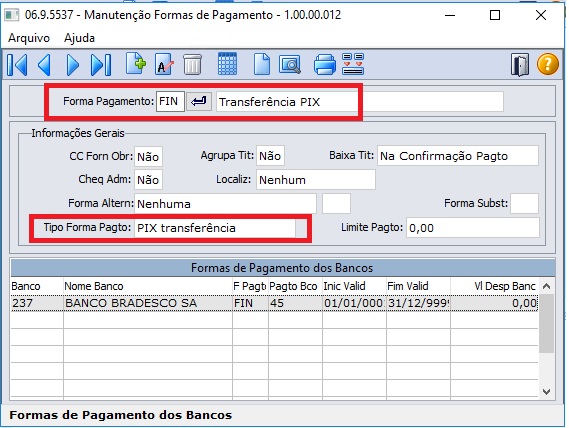Click the blank page icon
Screen dimensions: 569x428
click(x=262, y=64)
